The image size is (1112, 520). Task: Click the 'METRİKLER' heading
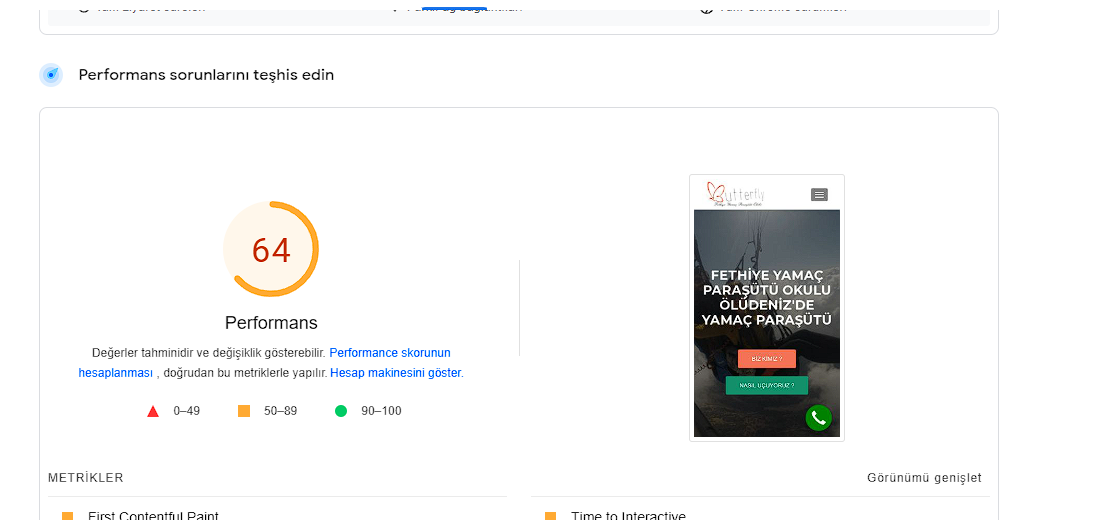(x=86, y=477)
